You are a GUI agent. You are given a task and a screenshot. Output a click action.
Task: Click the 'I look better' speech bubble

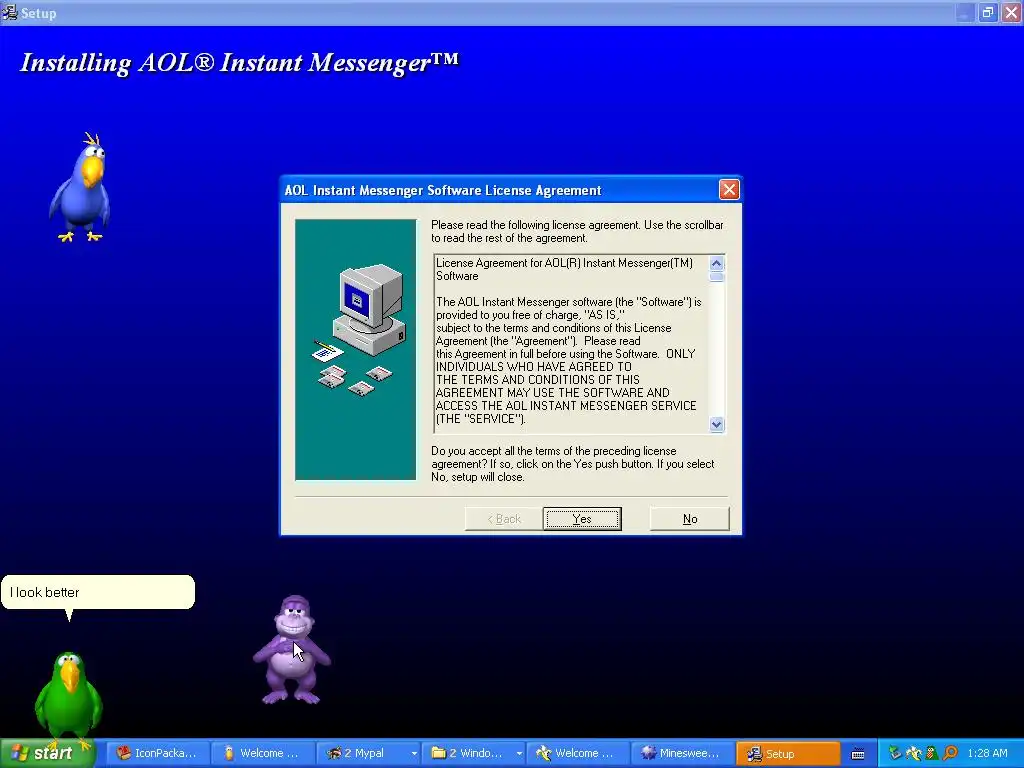click(x=98, y=592)
